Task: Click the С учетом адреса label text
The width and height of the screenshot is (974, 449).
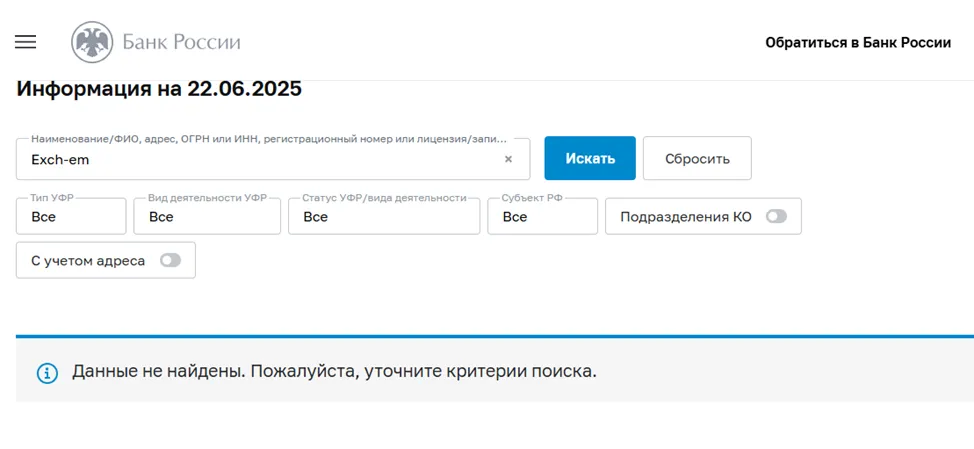Action: (x=88, y=261)
